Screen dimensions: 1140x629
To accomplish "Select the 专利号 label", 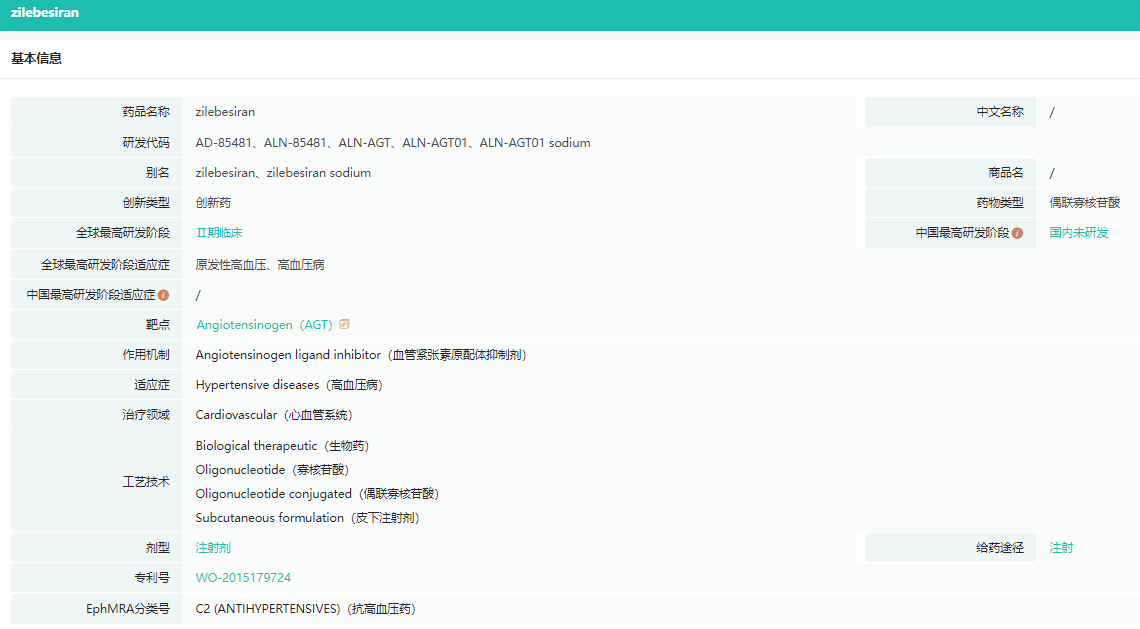I will pos(151,577).
